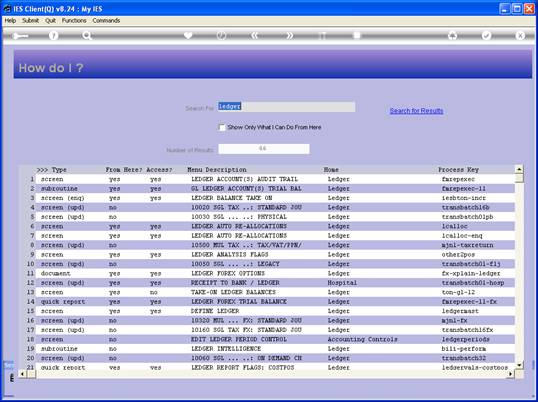
Task: Click the results list scroll down arrow
Action: 519,365
